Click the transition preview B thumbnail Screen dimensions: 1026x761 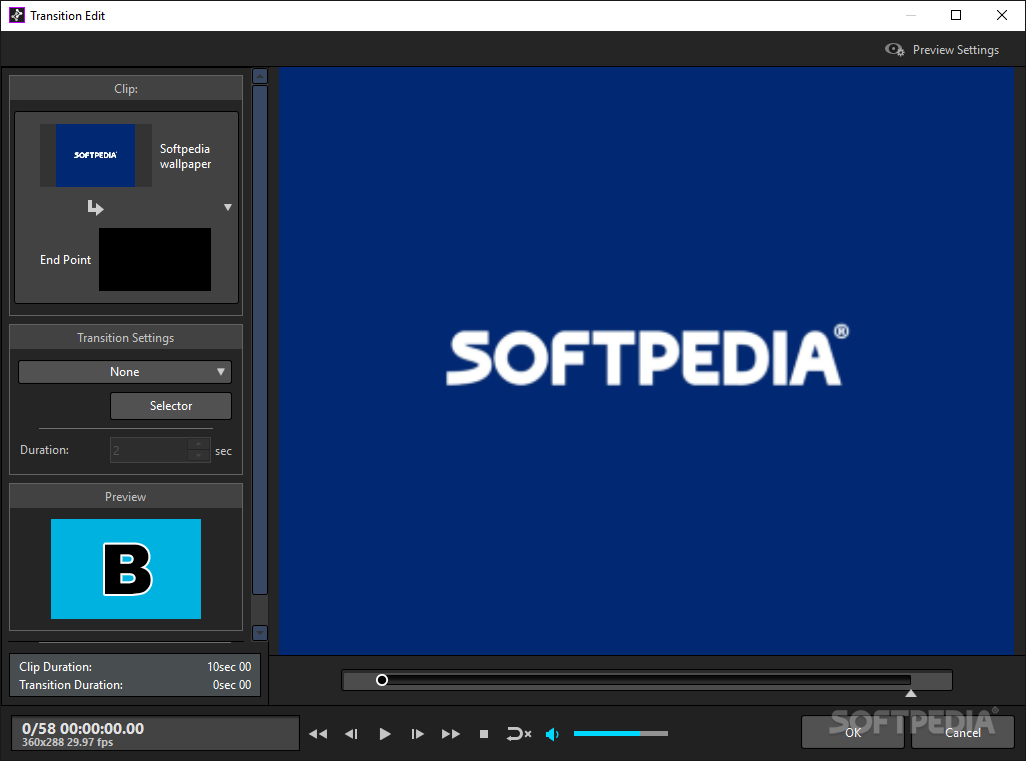click(x=126, y=569)
